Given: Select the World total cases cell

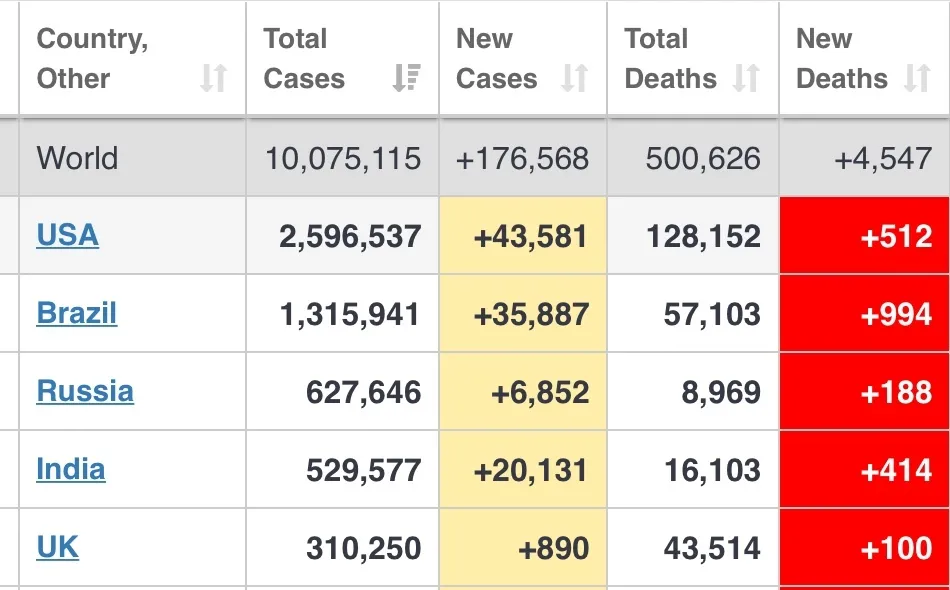Looking at the screenshot, I should 343,158.
